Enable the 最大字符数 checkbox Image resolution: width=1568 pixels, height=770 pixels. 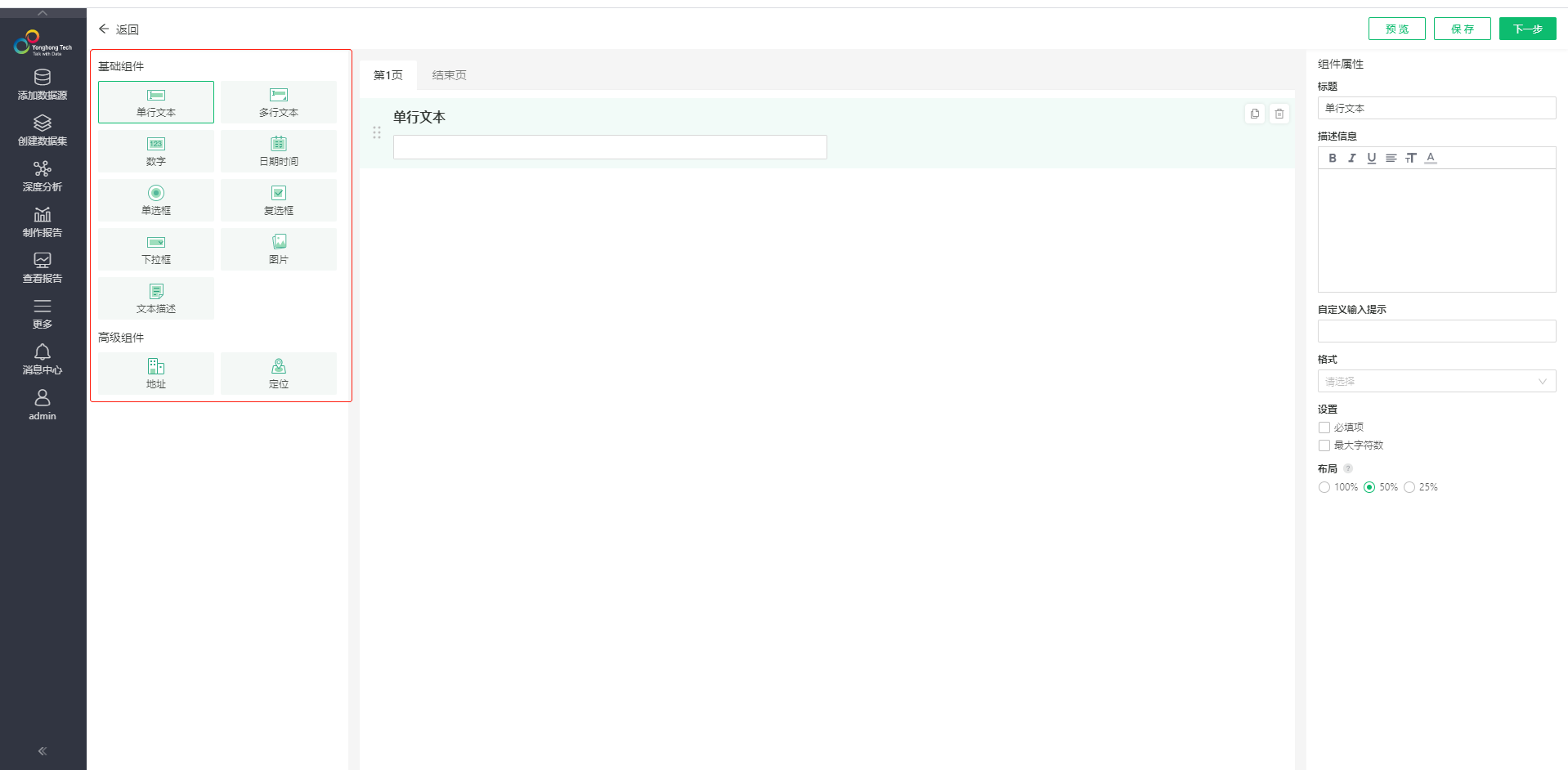point(1324,445)
